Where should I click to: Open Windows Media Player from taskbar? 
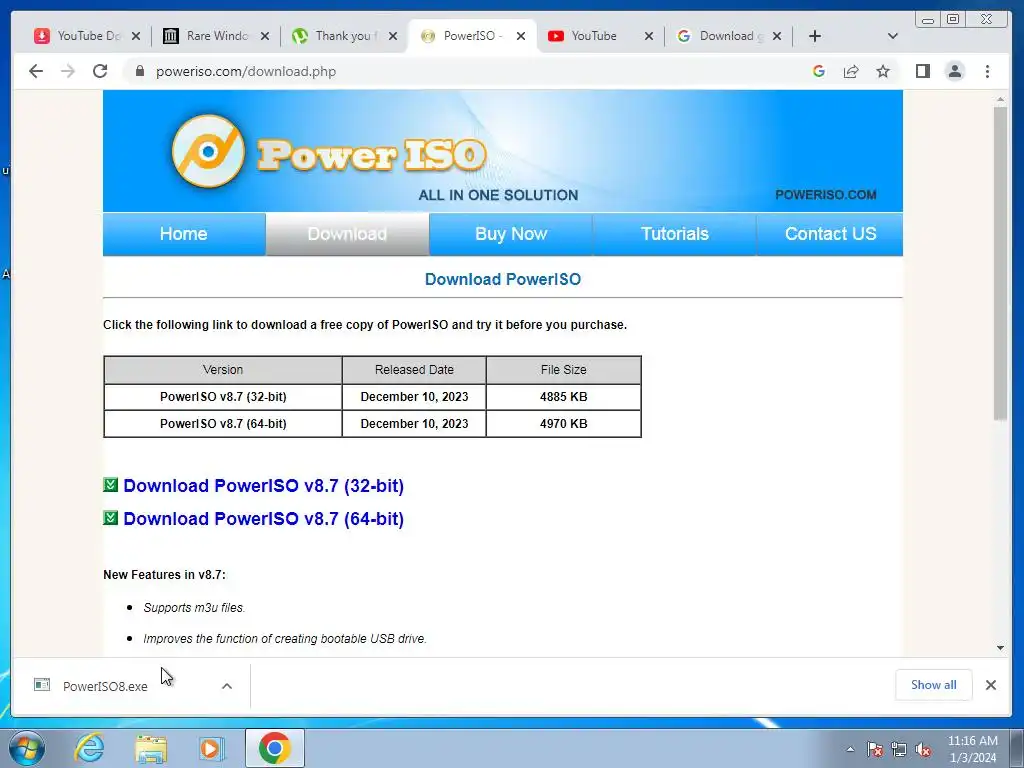point(212,748)
